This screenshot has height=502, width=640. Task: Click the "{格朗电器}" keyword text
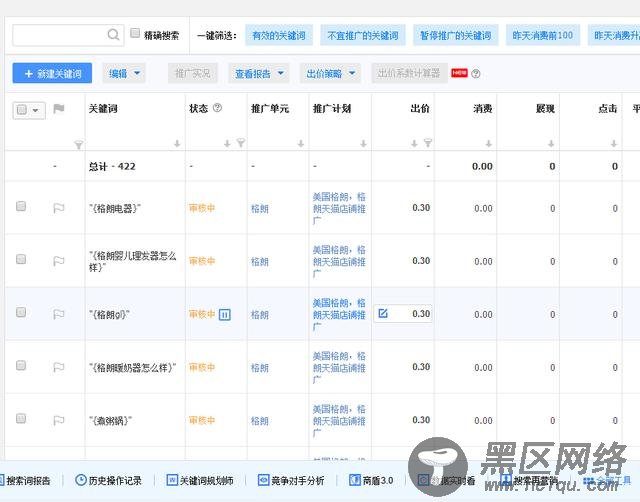115,209
